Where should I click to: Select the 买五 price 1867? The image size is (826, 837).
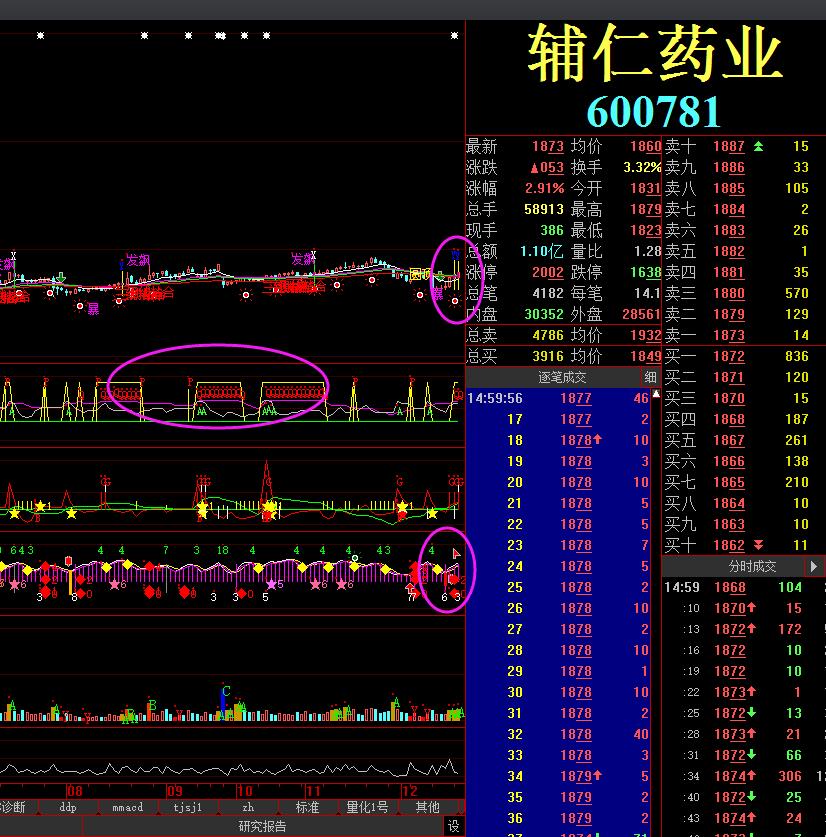(x=729, y=440)
